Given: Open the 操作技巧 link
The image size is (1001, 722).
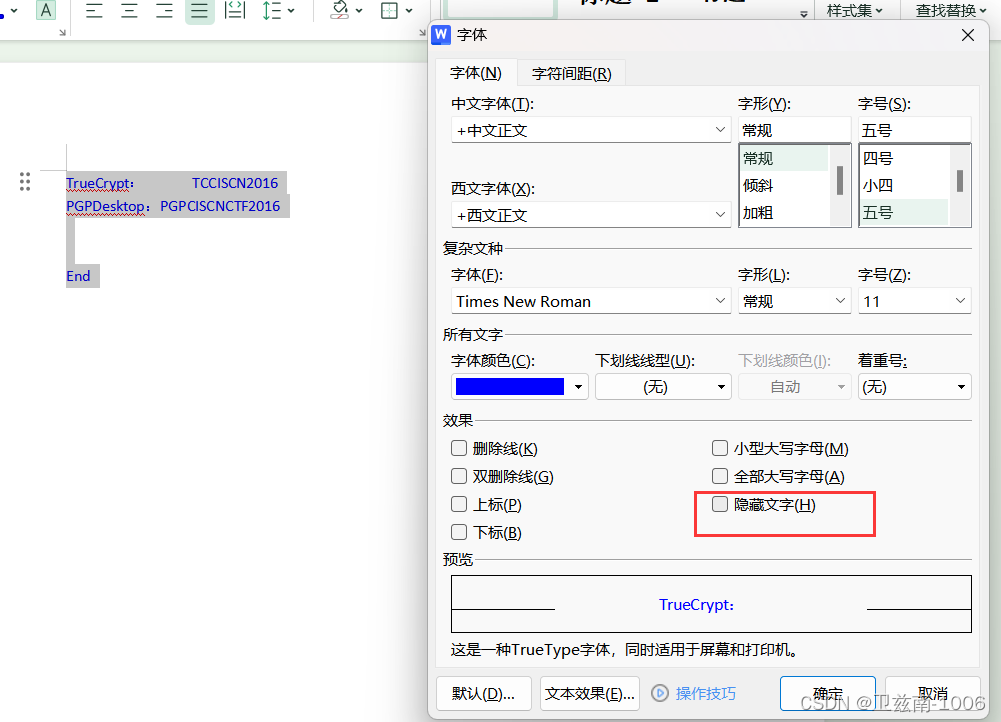Looking at the screenshot, I should point(705,693).
